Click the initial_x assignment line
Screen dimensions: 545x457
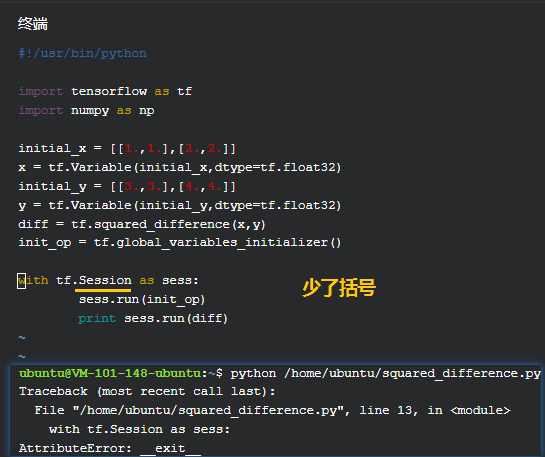click(127, 149)
